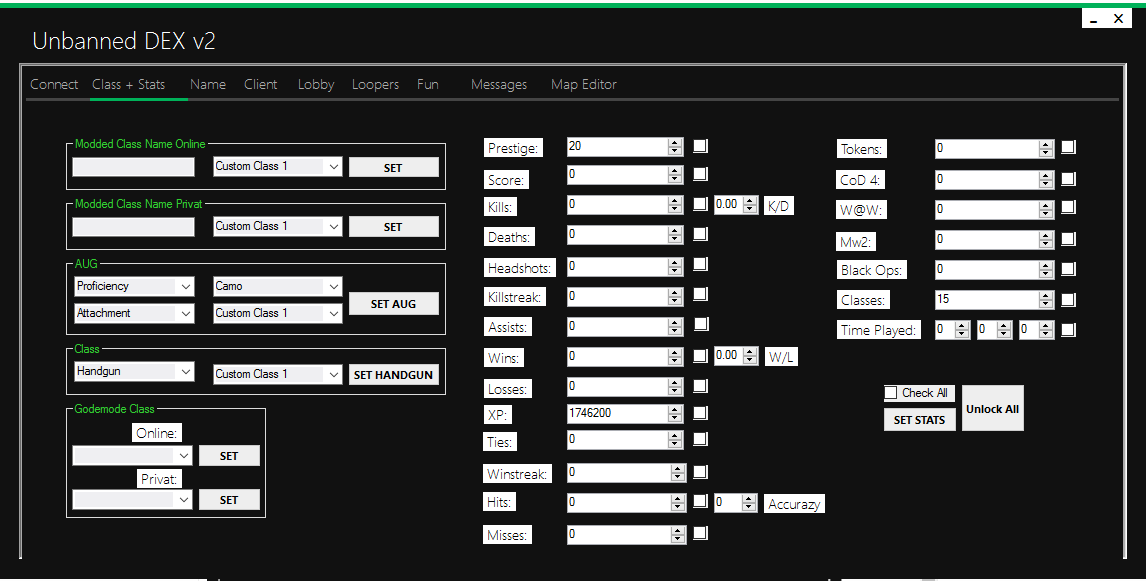Decrease the Classes value with down arrow
1146x581 pixels.
[1046, 303]
